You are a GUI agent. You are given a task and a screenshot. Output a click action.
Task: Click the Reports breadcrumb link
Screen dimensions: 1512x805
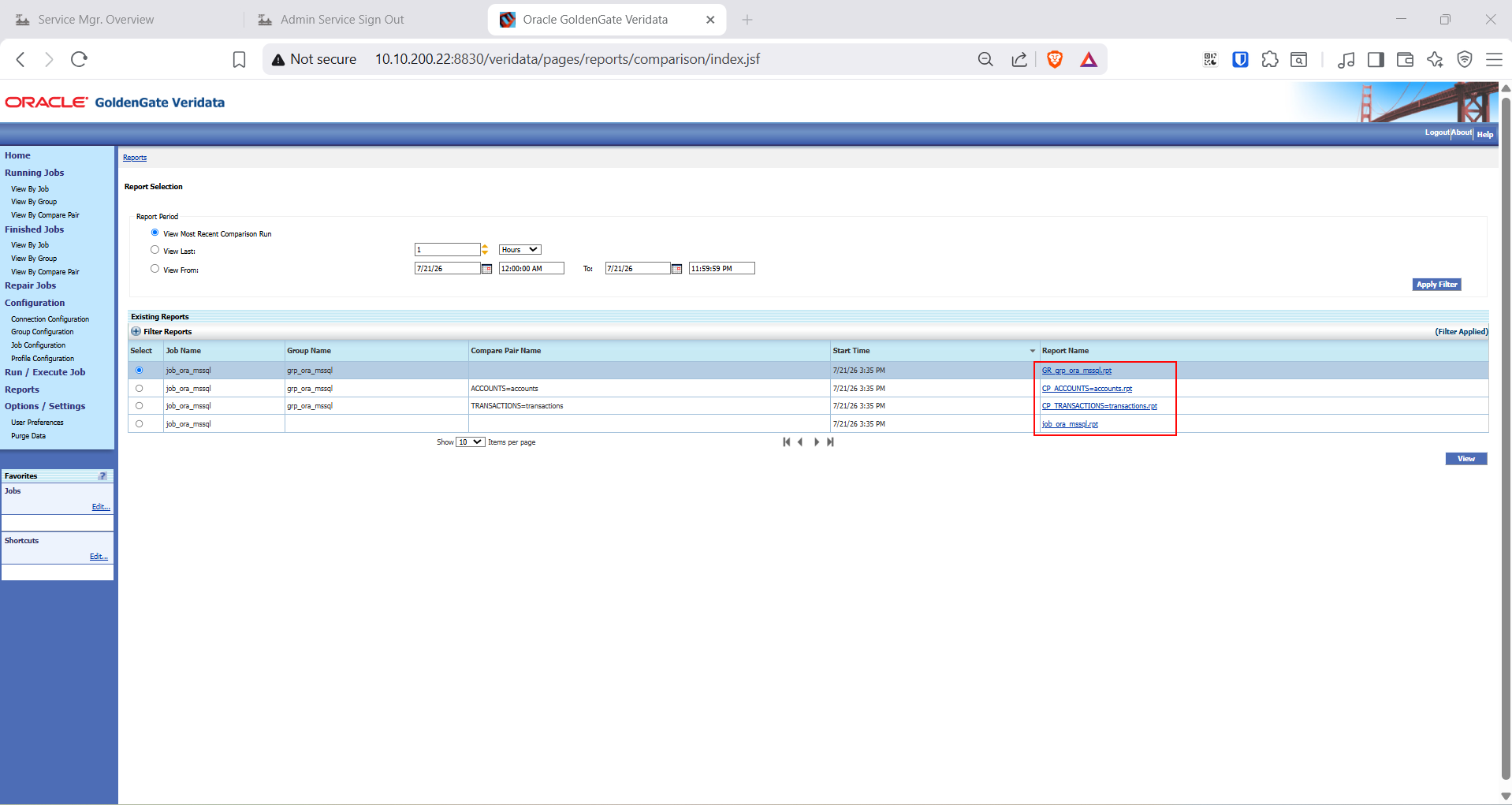pos(135,158)
